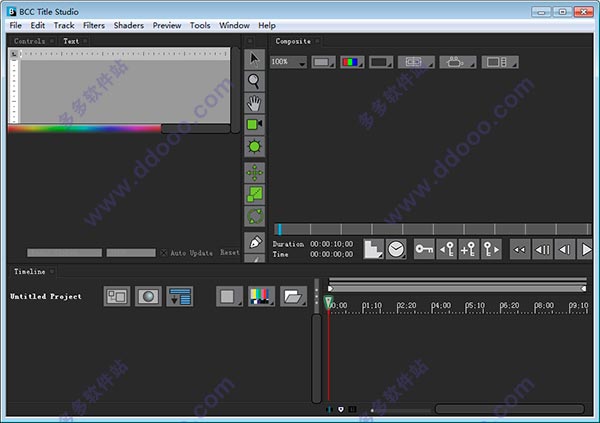Go to next keyframe
Viewport: 600px width, 423px height.
tap(491, 250)
